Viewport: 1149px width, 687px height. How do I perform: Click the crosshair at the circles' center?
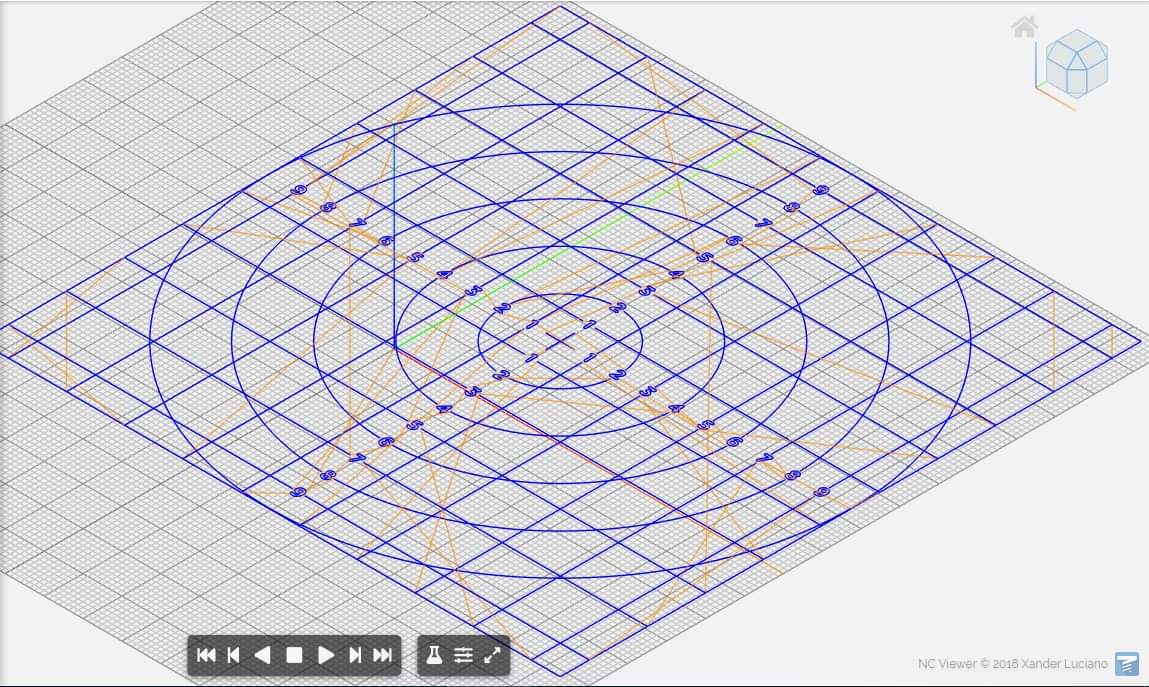tap(560, 341)
